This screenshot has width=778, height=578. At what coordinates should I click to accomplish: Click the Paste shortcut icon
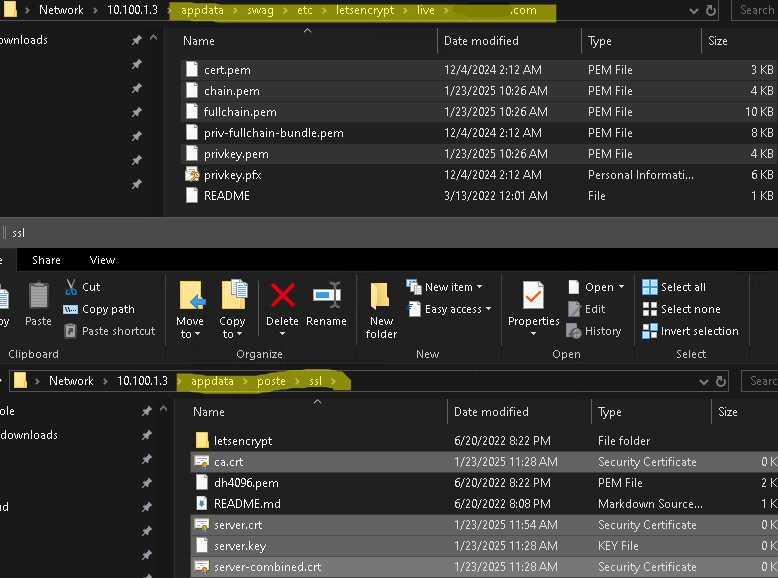[x=70, y=331]
